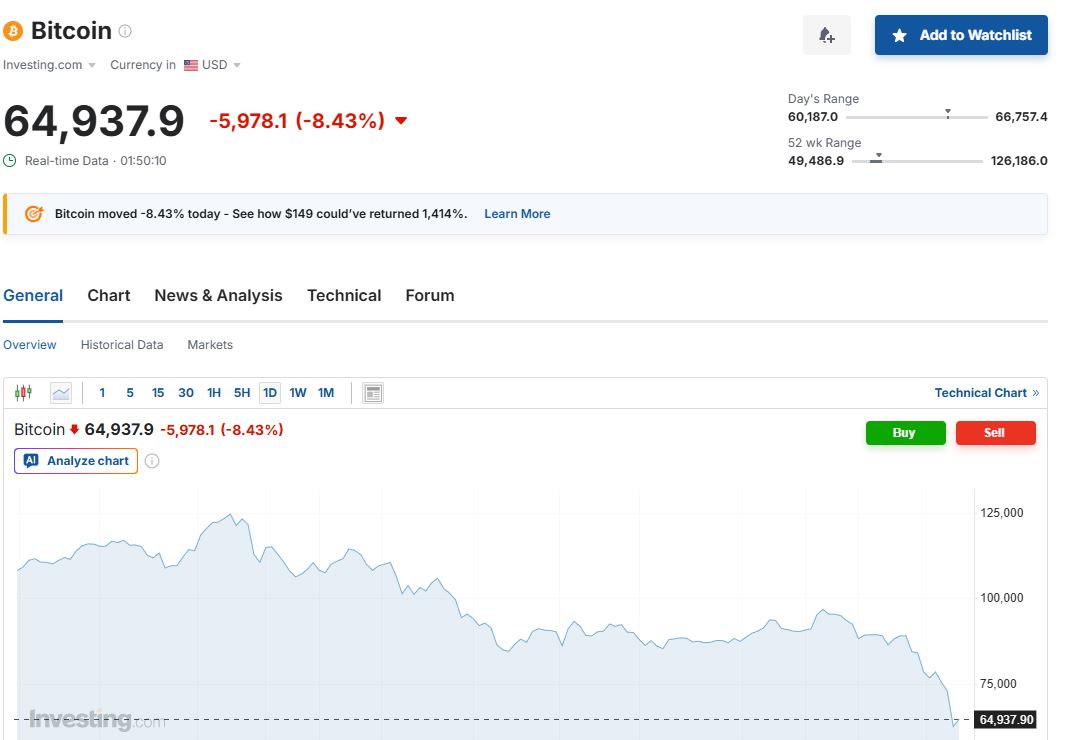Select the area chart type icon
This screenshot has width=1081, height=740.
click(x=61, y=393)
